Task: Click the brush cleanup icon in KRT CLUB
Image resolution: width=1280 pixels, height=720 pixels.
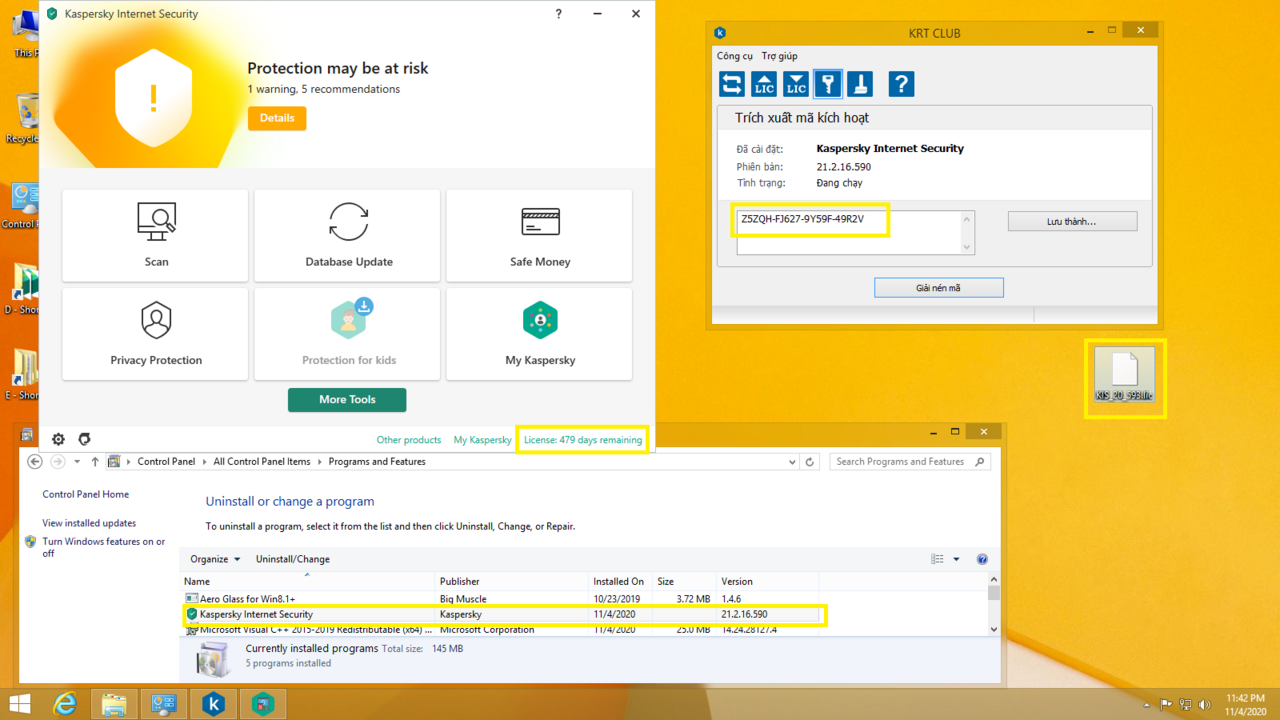Action: point(860,84)
